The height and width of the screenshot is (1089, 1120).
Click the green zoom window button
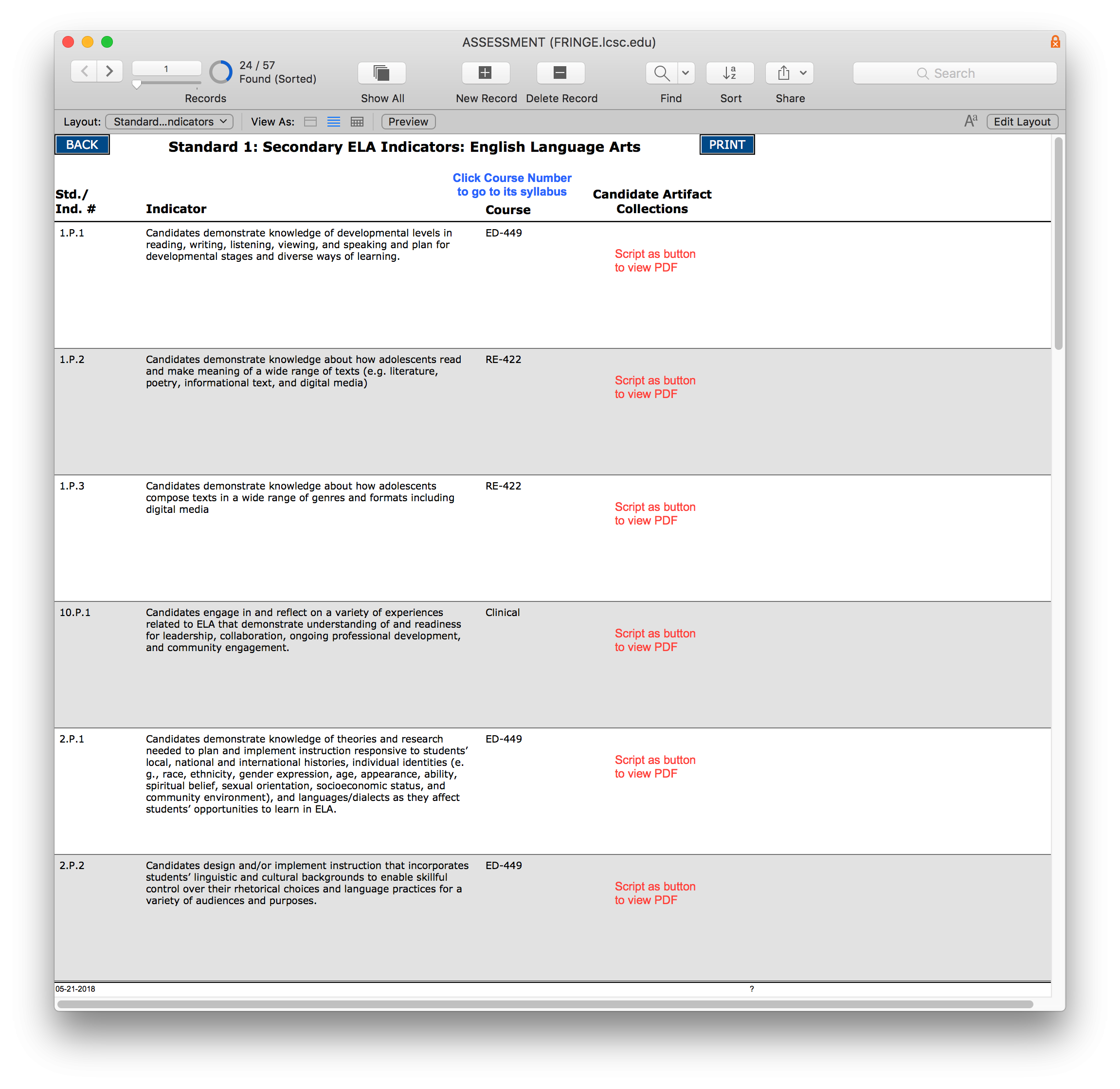(x=107, y=42)
